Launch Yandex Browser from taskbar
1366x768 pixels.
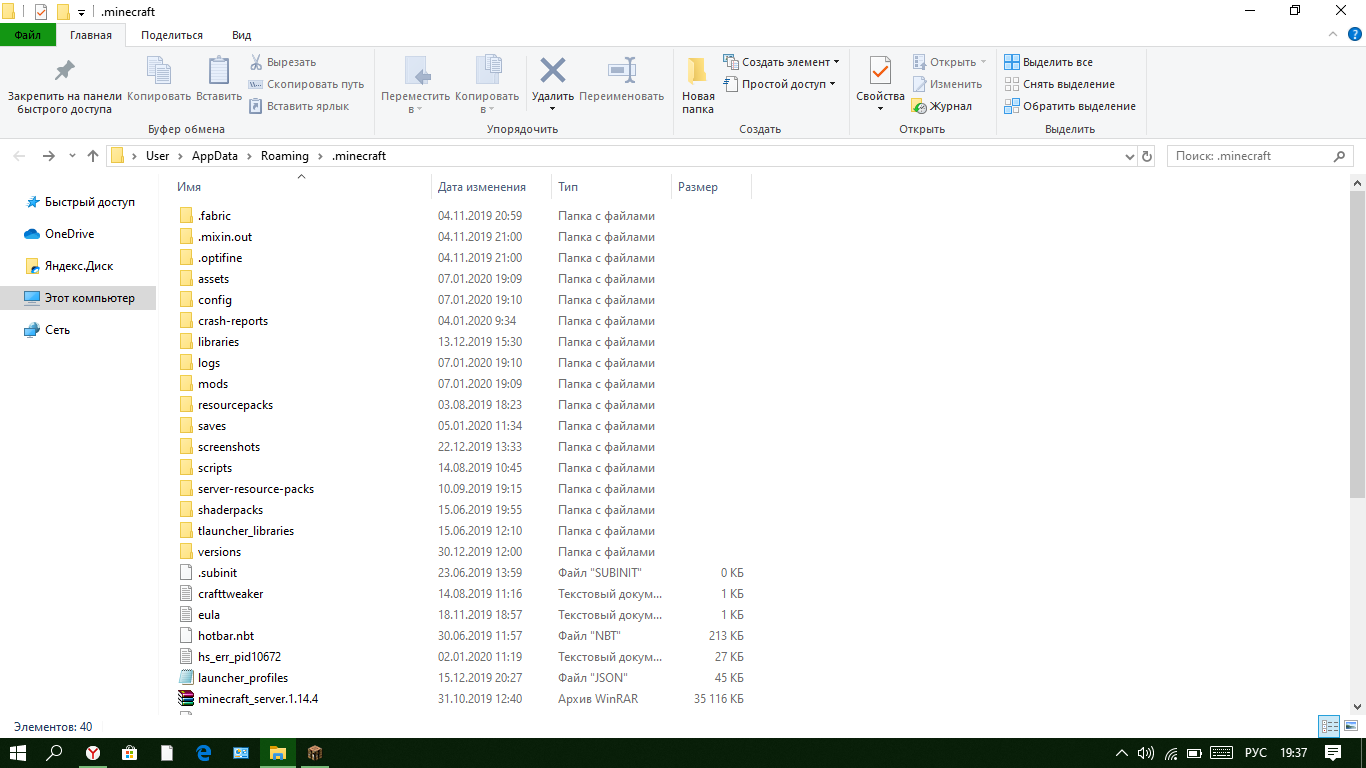coord(92,753)
